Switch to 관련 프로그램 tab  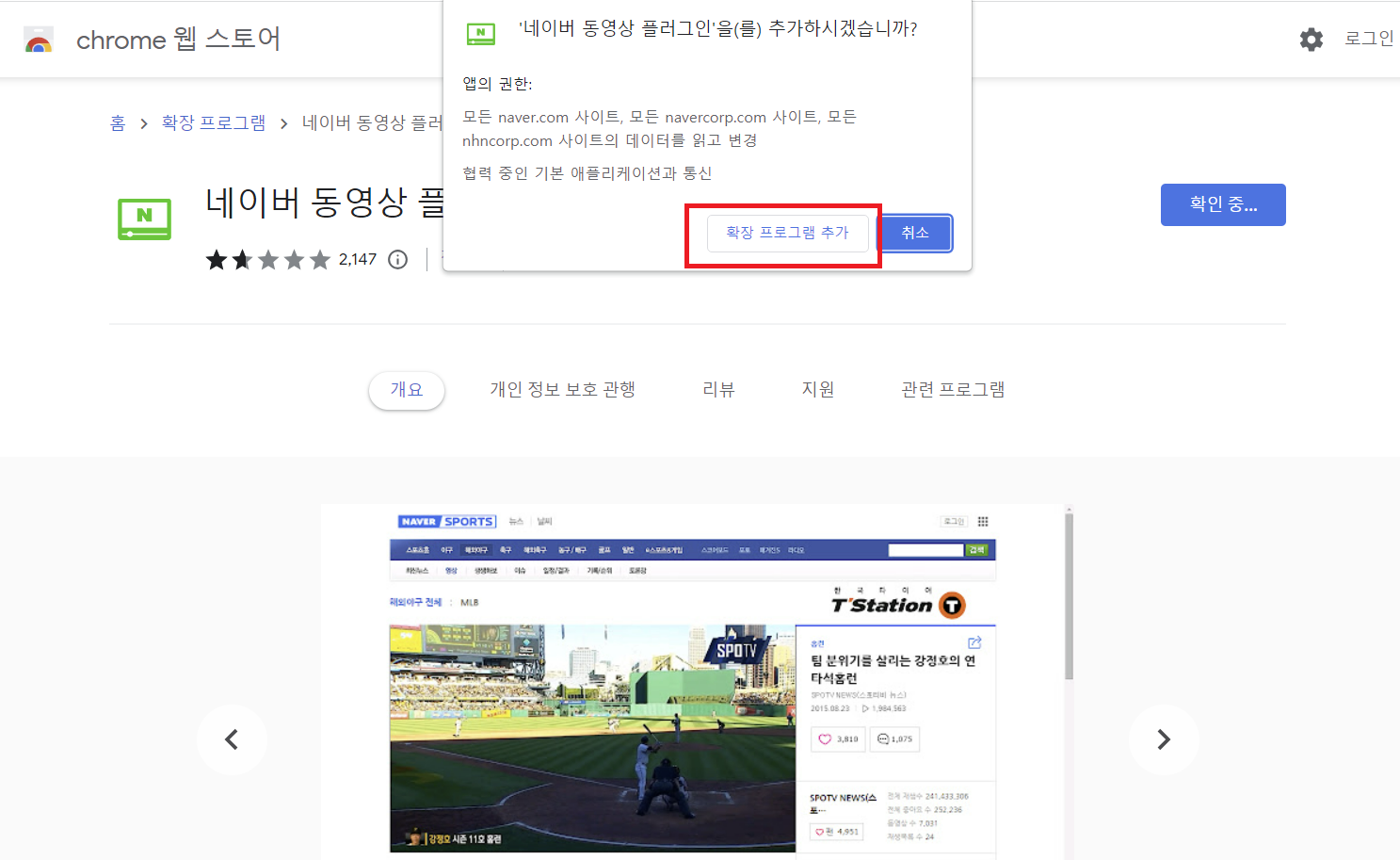pos(953,389)
